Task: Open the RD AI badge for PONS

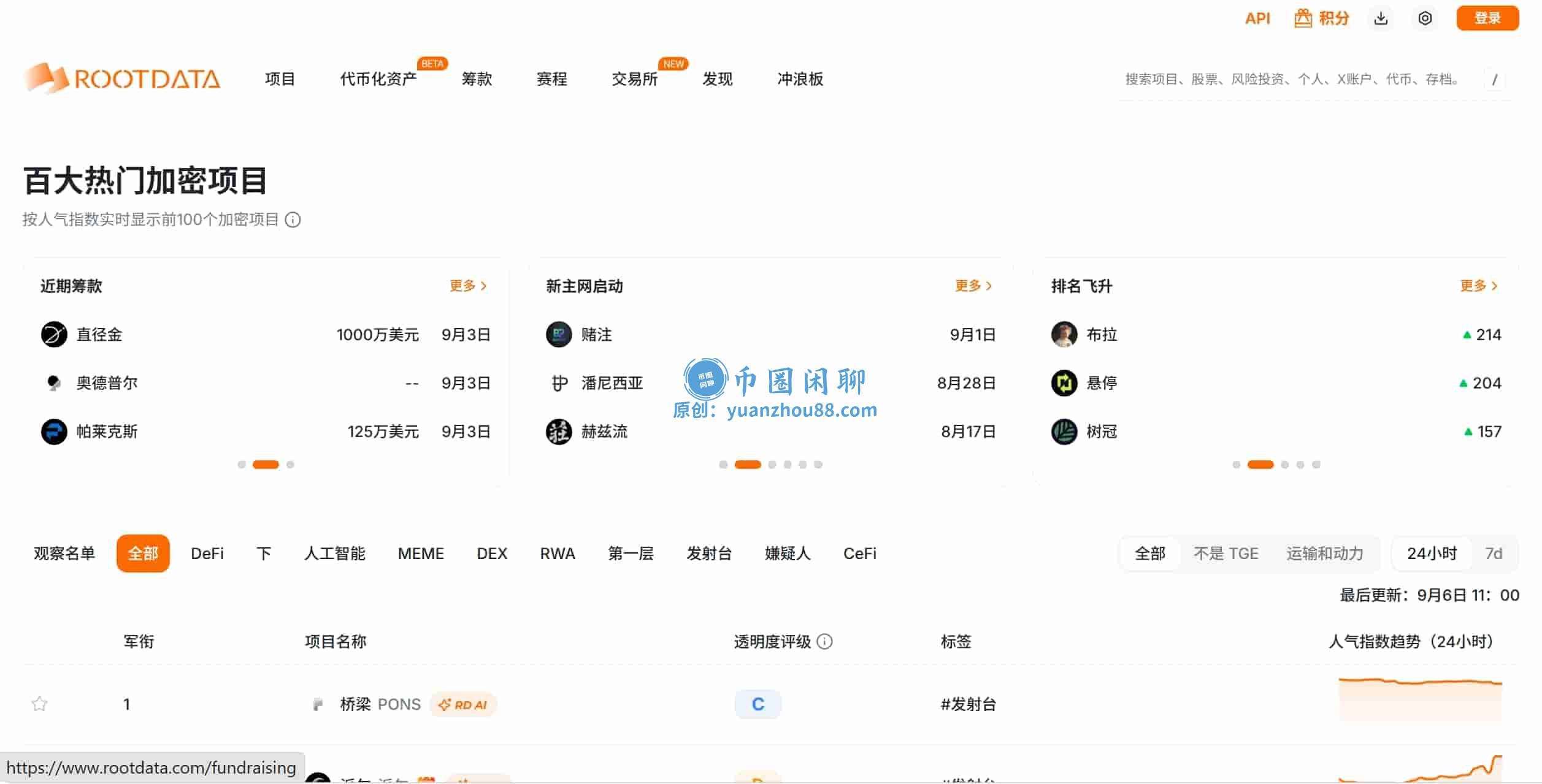Action: point(463,704)
